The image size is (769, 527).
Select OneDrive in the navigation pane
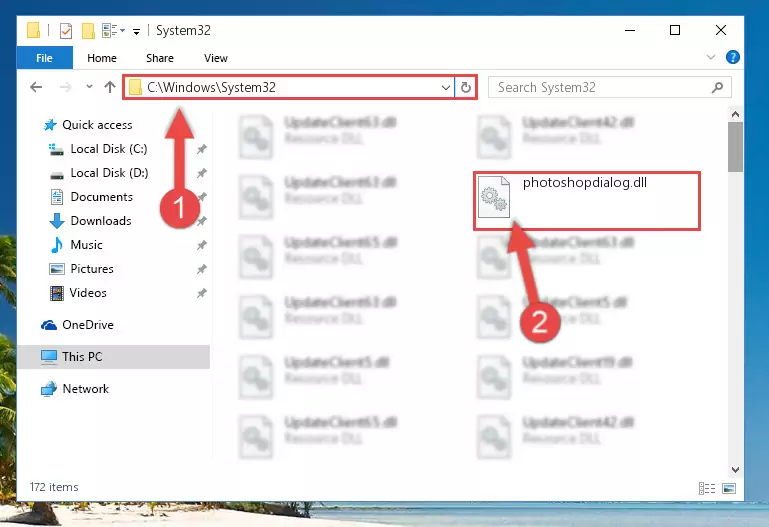pos(88,325)
